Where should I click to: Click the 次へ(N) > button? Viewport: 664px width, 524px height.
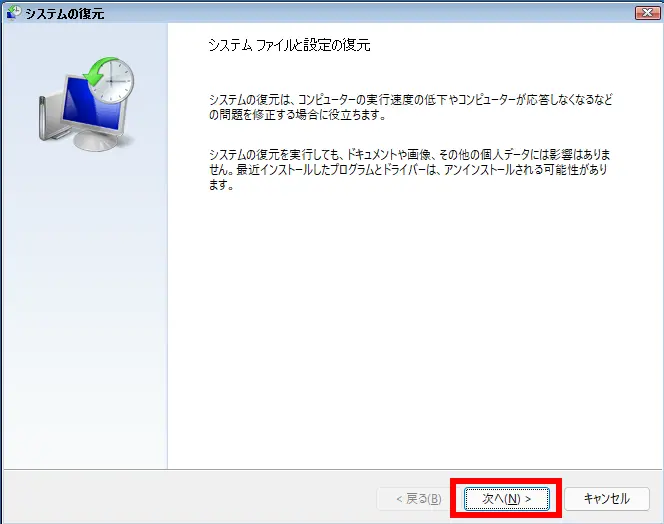pos(506,499)
